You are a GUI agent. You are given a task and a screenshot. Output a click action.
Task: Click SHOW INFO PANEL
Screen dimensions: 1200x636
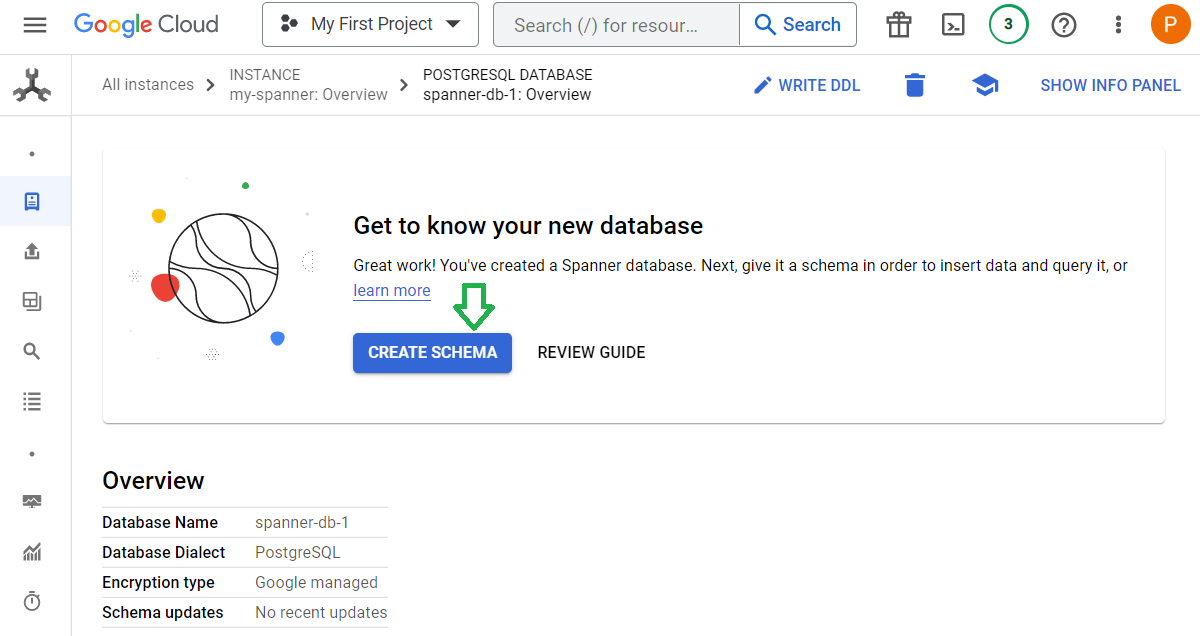[1110, 85]
